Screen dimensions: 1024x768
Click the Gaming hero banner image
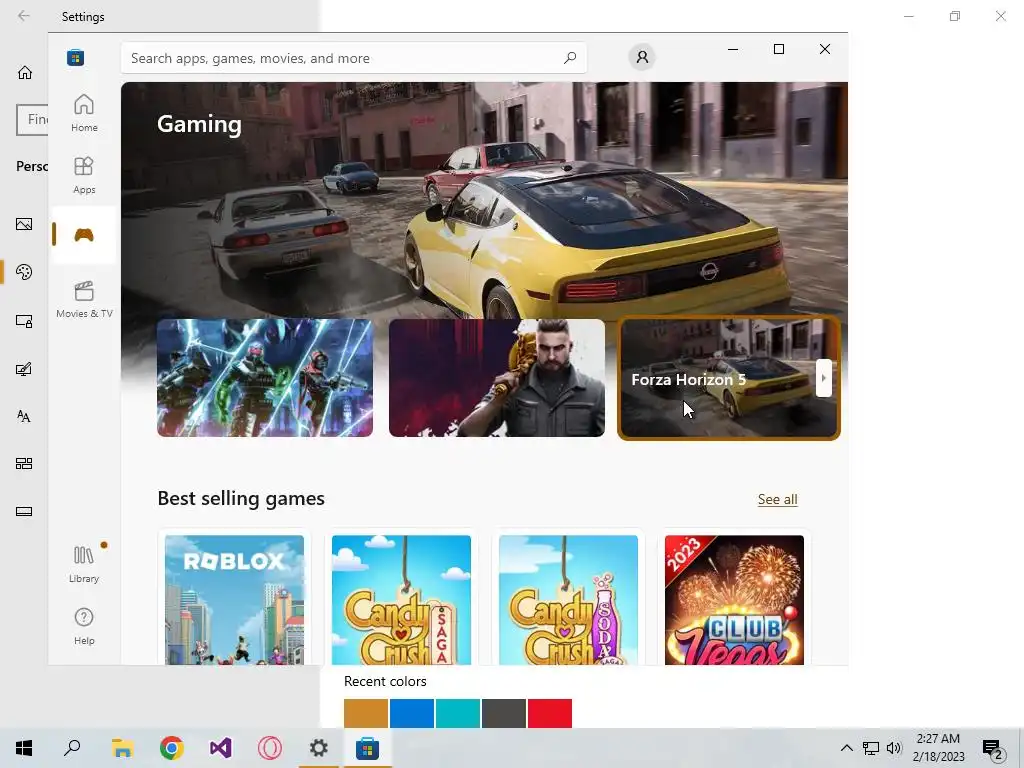484,199
